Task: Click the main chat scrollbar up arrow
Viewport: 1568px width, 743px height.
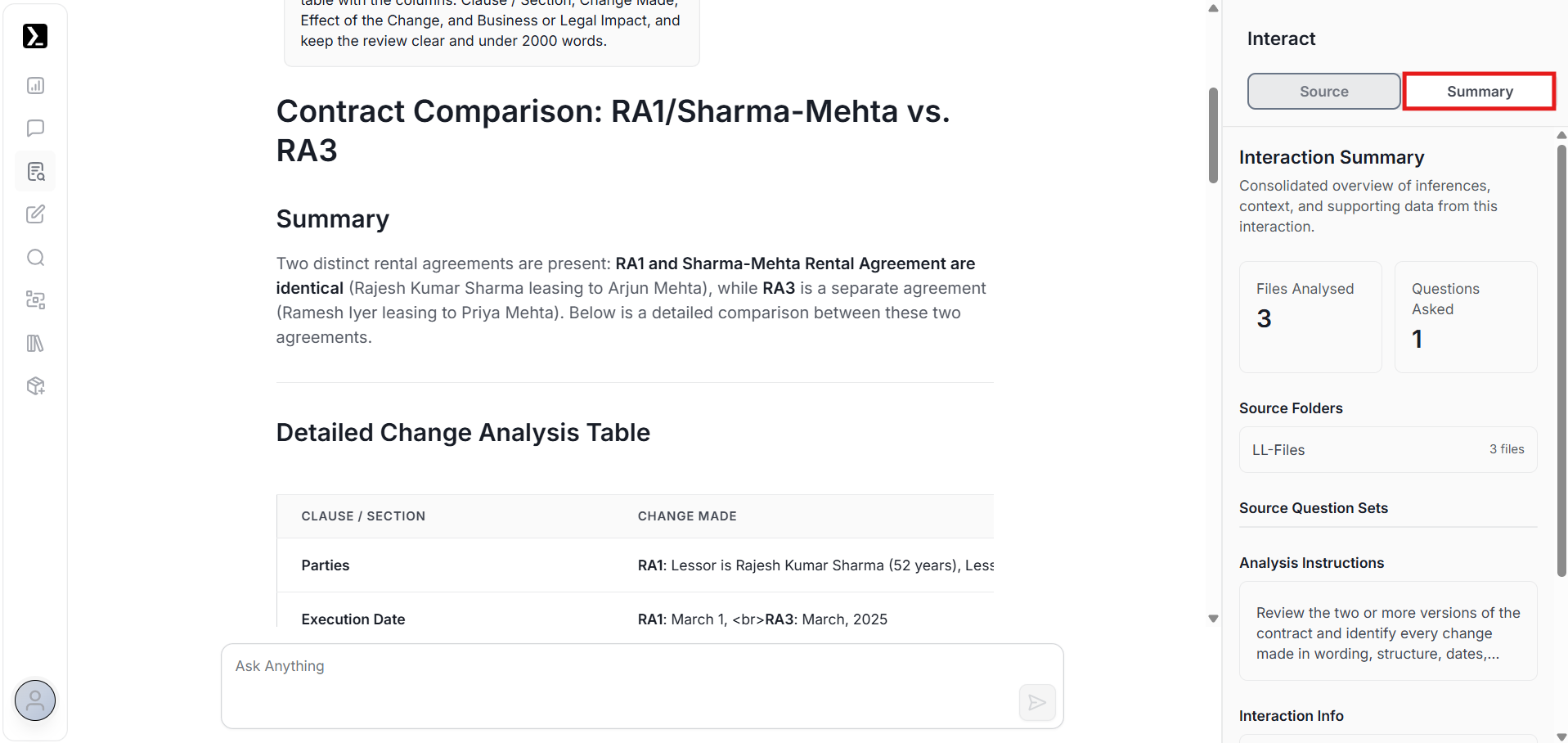Action: [1213, 9]
